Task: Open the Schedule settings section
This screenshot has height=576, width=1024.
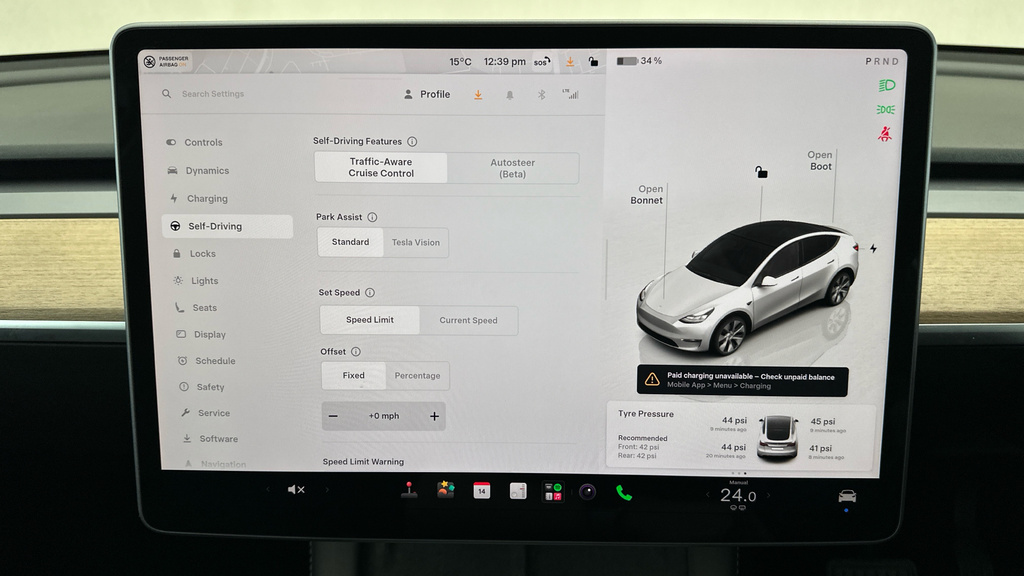Action: click(206, 360)
